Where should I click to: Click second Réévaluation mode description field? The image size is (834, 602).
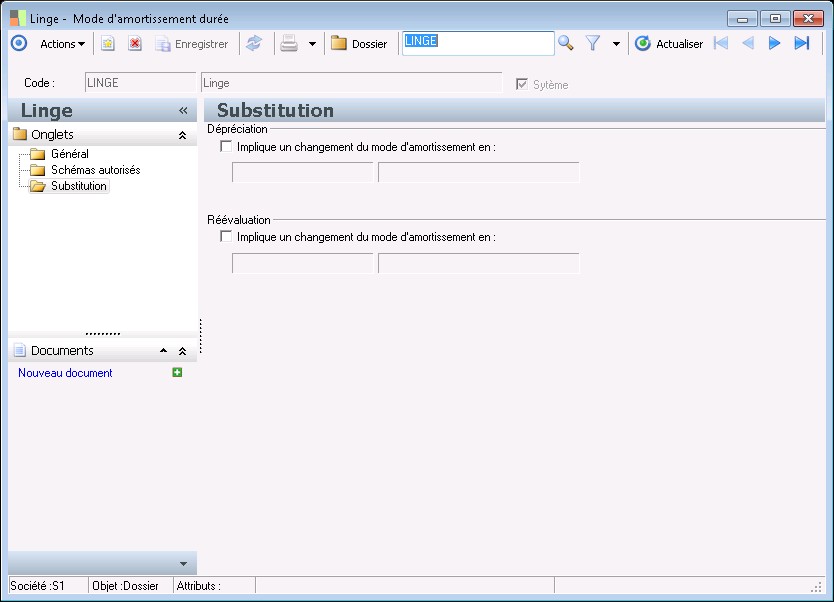[479, 263]
